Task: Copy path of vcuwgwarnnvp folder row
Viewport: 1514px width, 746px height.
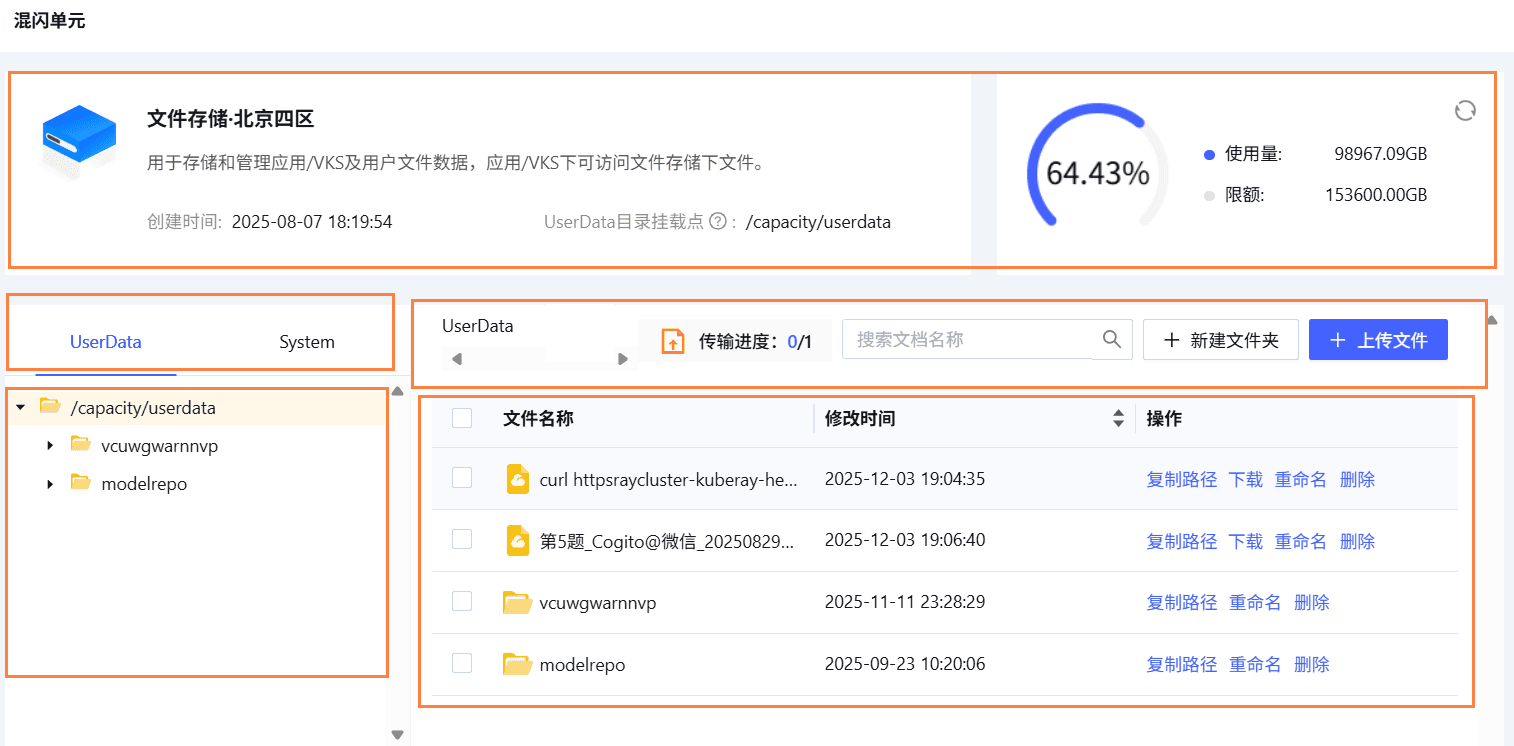Action: (x=1182, y=603)
